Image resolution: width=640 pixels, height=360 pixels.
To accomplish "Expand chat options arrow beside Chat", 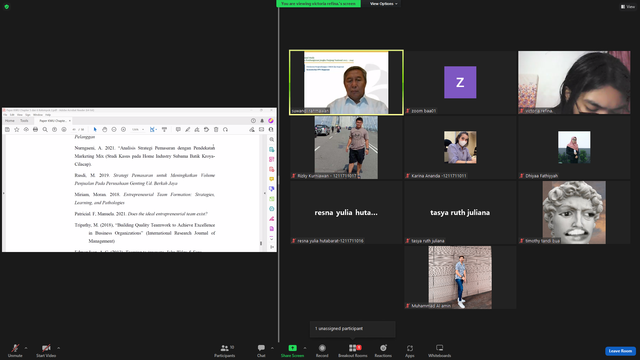I will [272, 348].
